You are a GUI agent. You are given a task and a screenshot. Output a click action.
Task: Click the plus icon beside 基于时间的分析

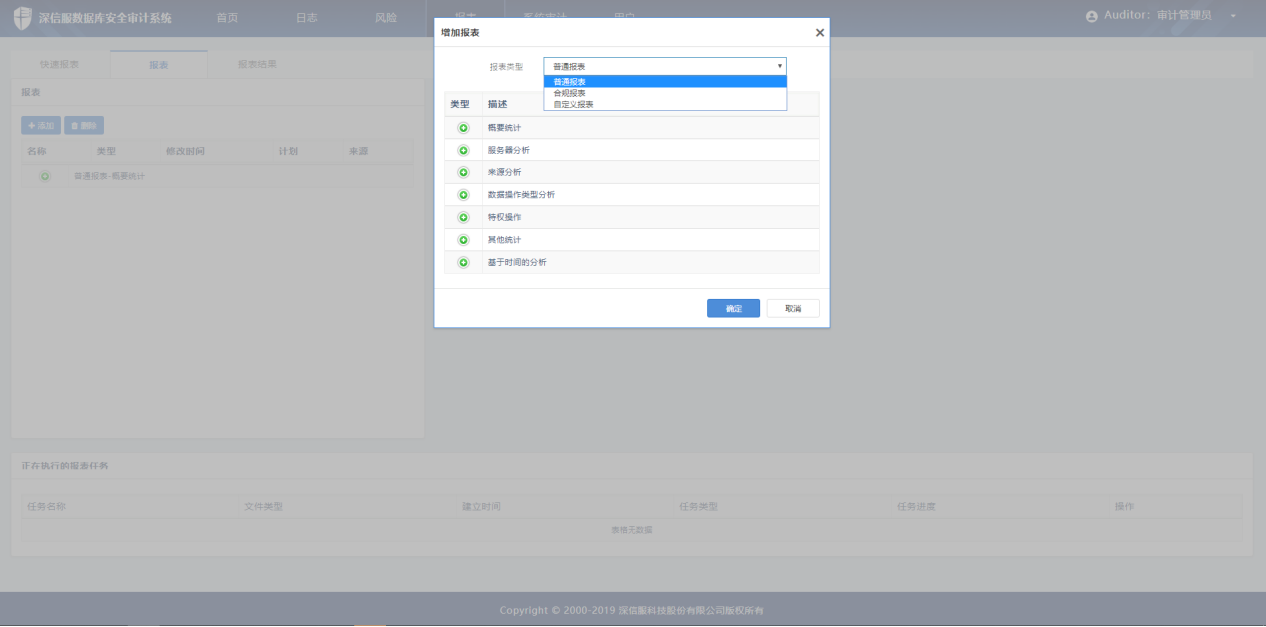463,262
